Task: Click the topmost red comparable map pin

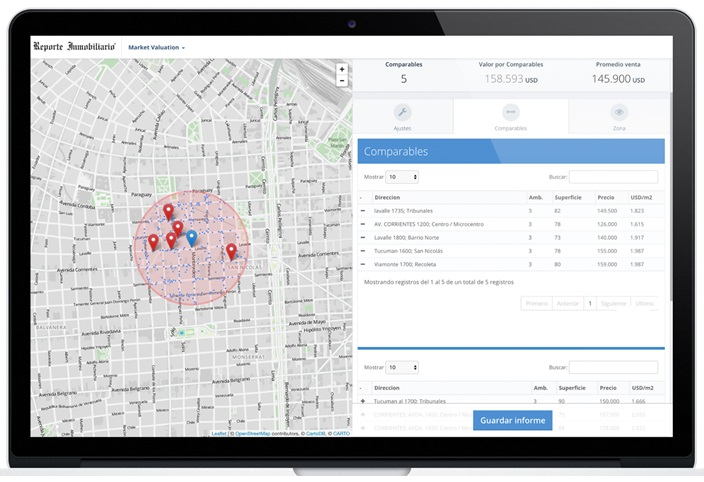Action: (169, 211)
